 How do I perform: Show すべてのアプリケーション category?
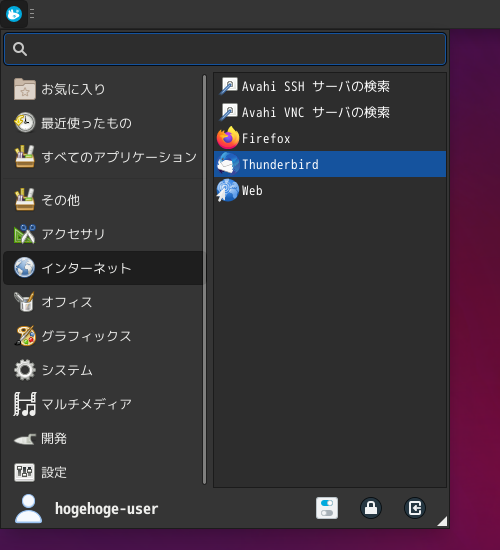103,157
